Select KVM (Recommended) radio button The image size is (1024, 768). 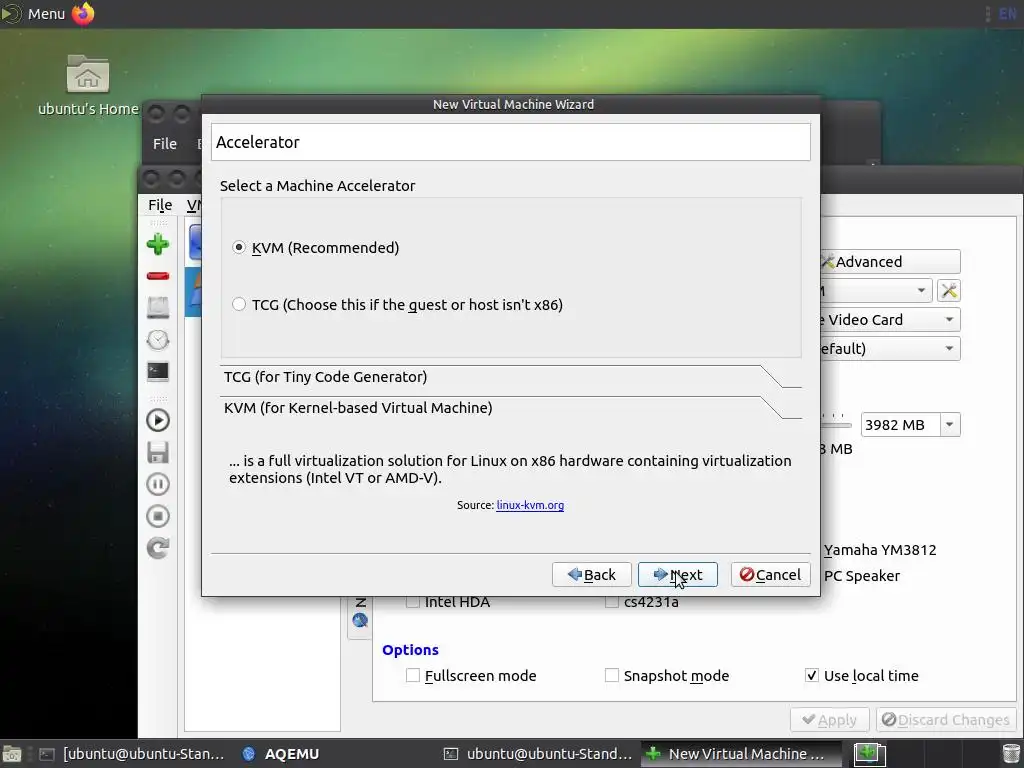click(239, 248)
